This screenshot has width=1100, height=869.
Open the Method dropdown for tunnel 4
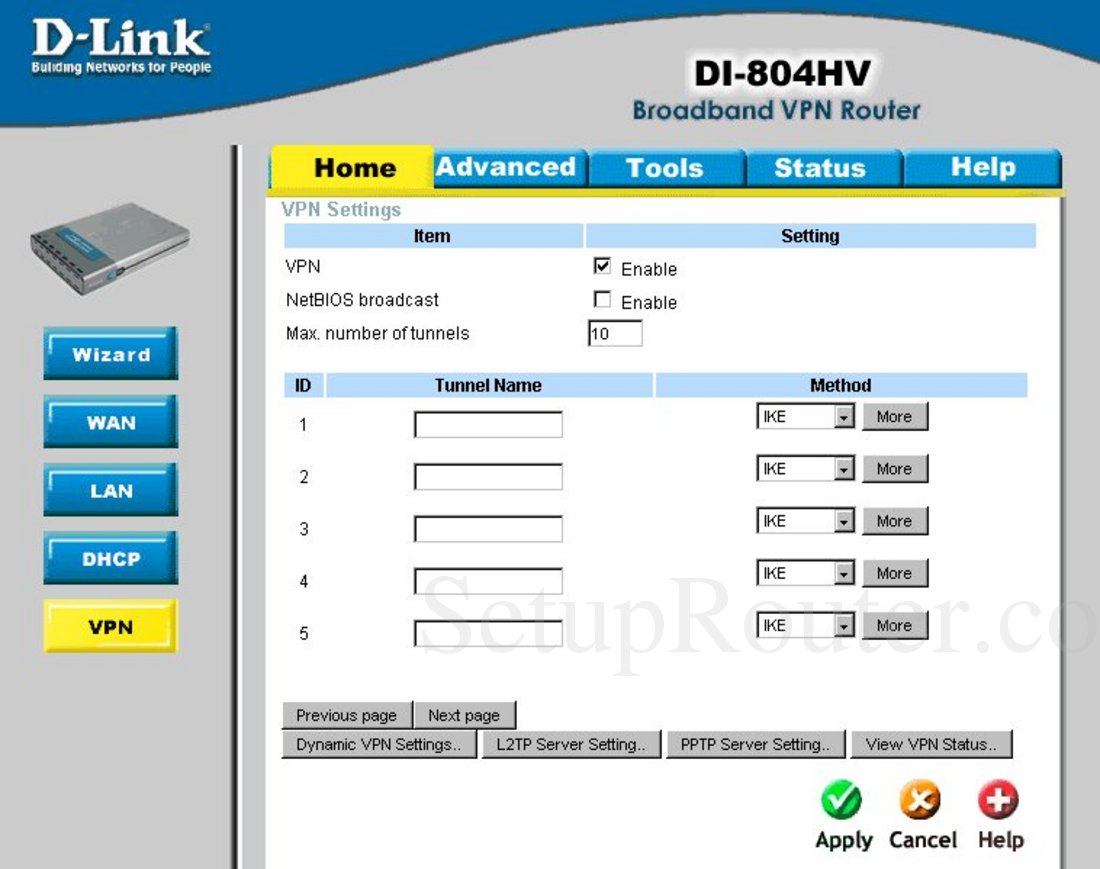point(805,573)
